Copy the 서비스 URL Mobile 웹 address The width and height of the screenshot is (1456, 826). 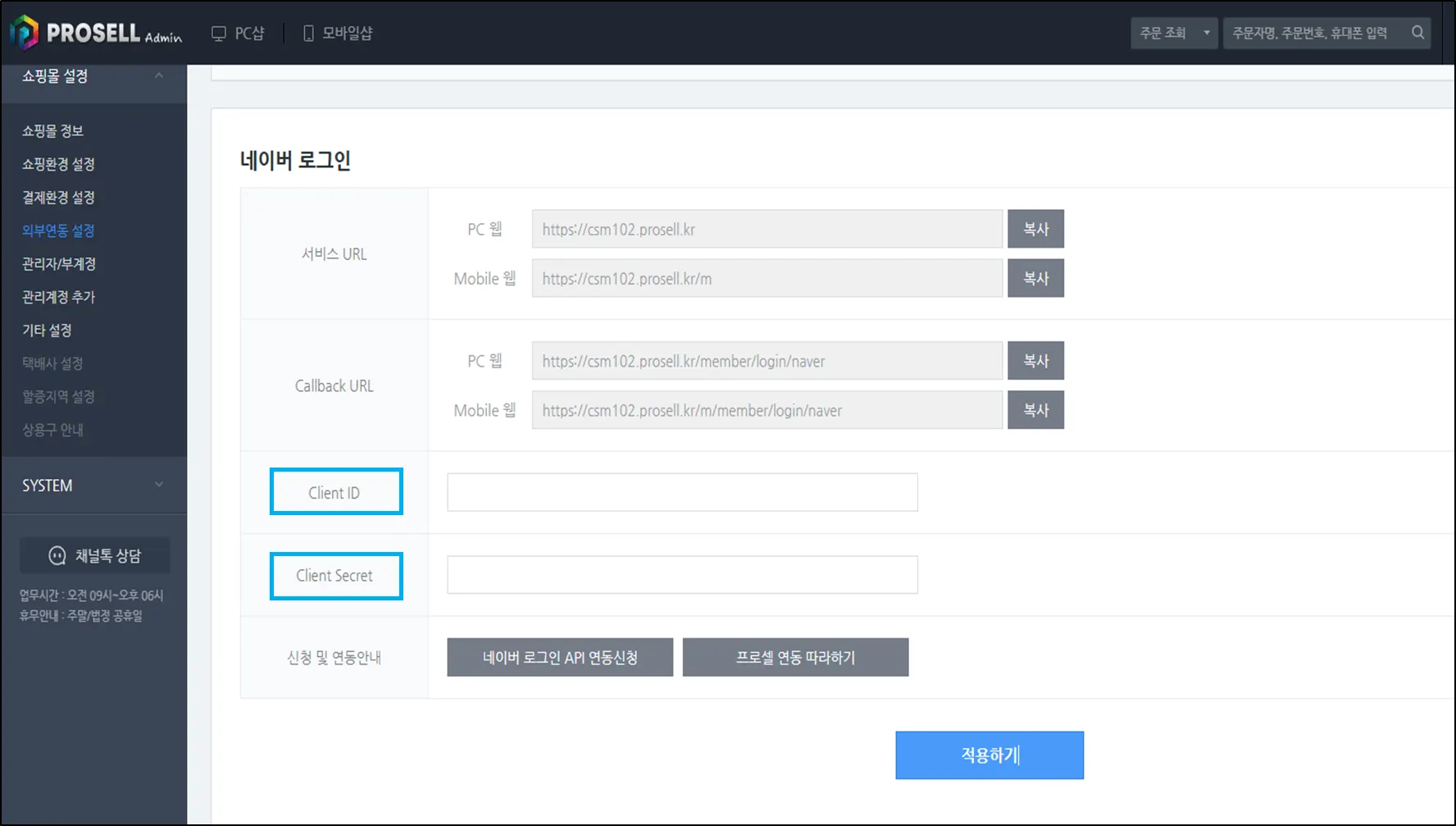tap(1035, 278)
